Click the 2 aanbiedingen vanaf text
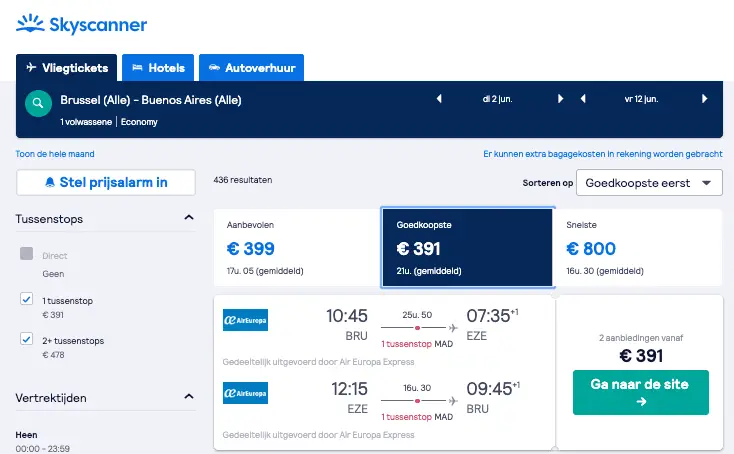The image size is (734, 454). point(641,338)
